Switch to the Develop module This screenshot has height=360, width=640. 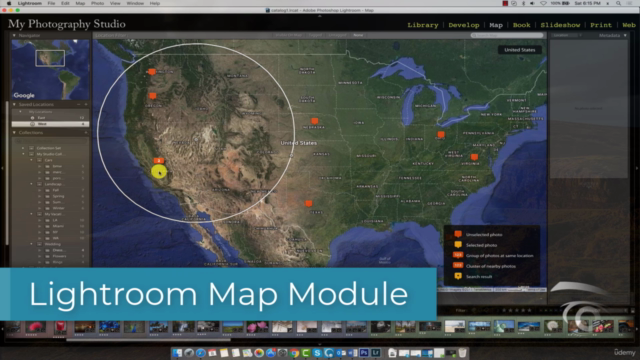click(x=464, y=25)
